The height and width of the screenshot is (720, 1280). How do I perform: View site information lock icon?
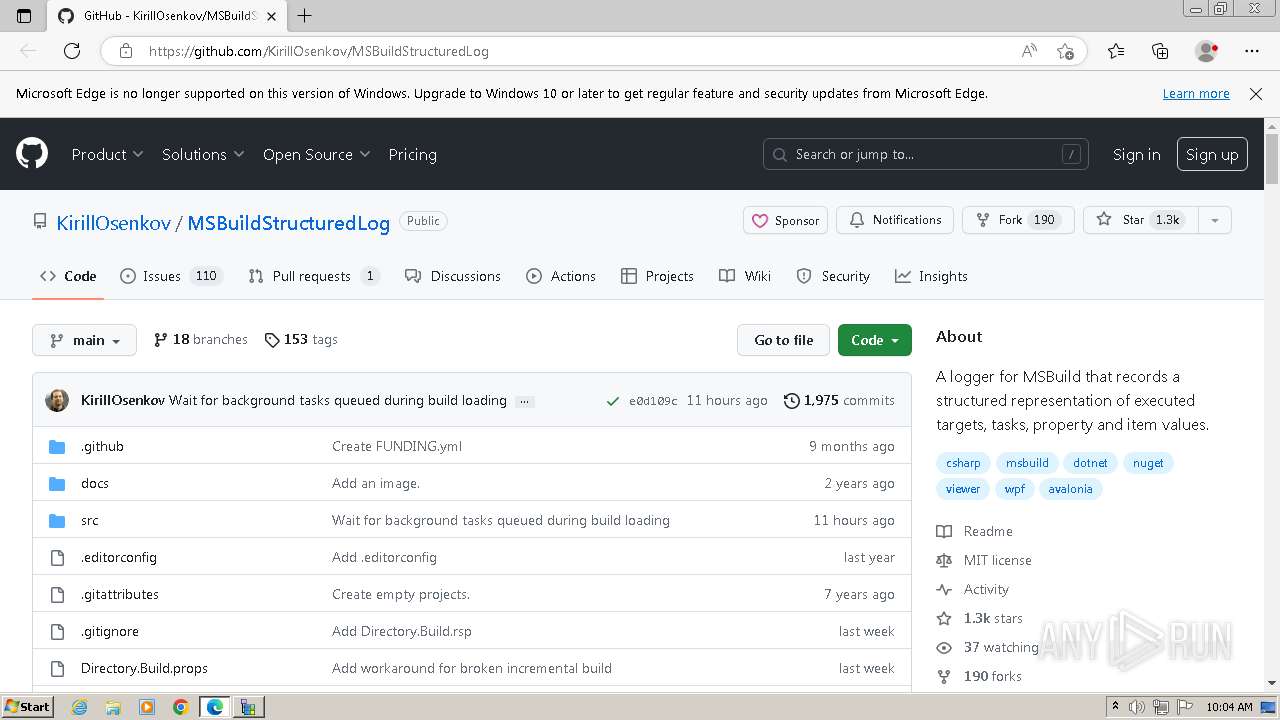(x=126, y=51)
